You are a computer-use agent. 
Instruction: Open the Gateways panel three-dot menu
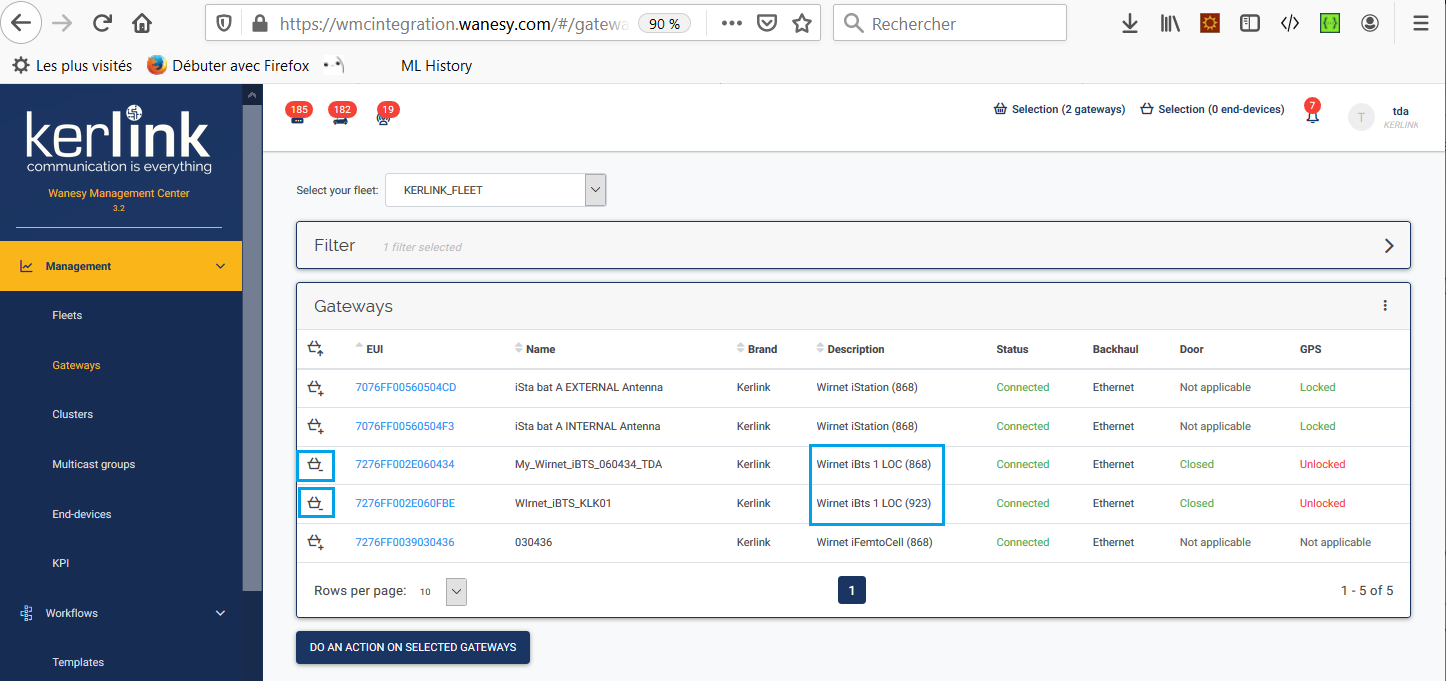(1385, 306)
